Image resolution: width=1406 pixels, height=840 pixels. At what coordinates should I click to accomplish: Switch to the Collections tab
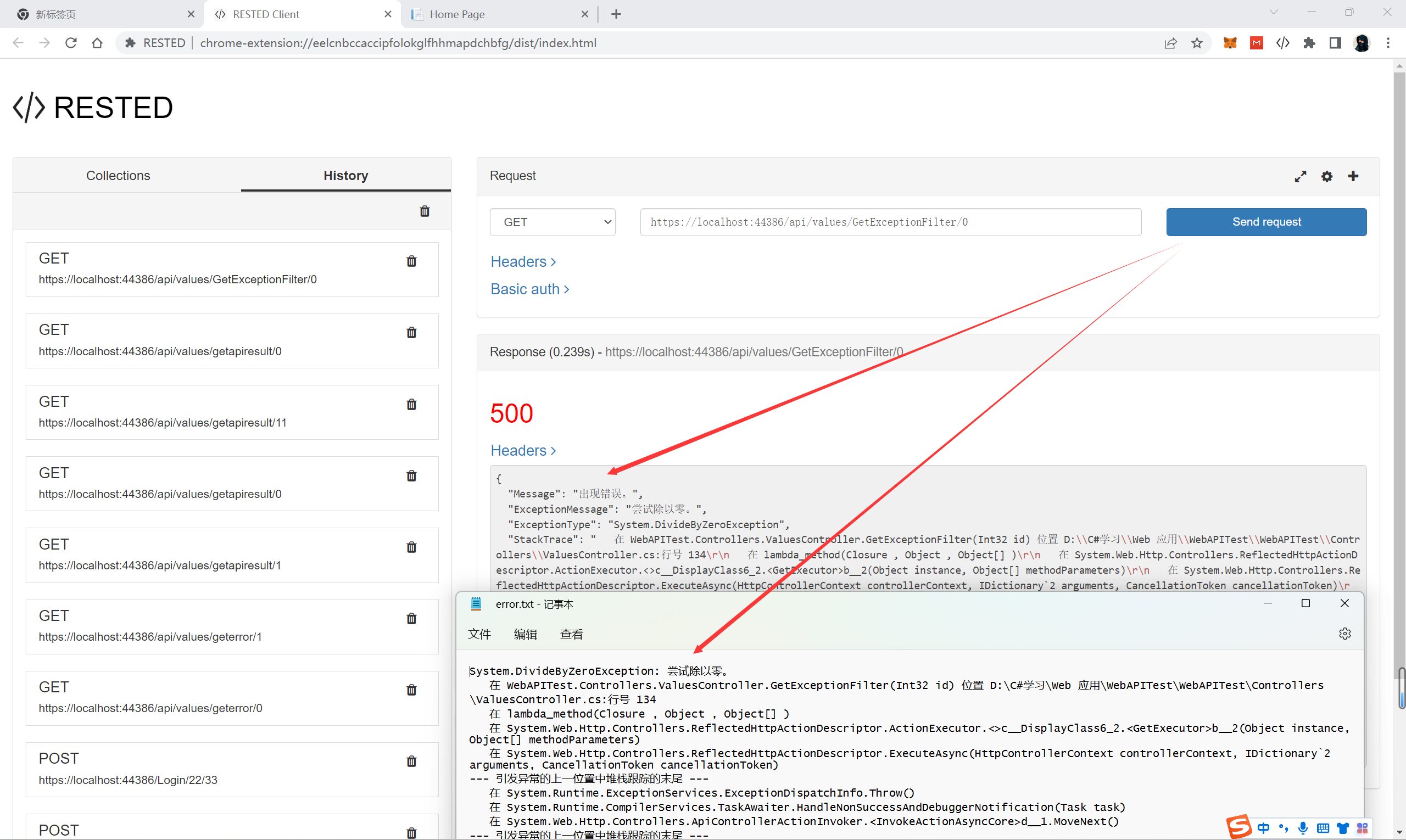point(118,176)
